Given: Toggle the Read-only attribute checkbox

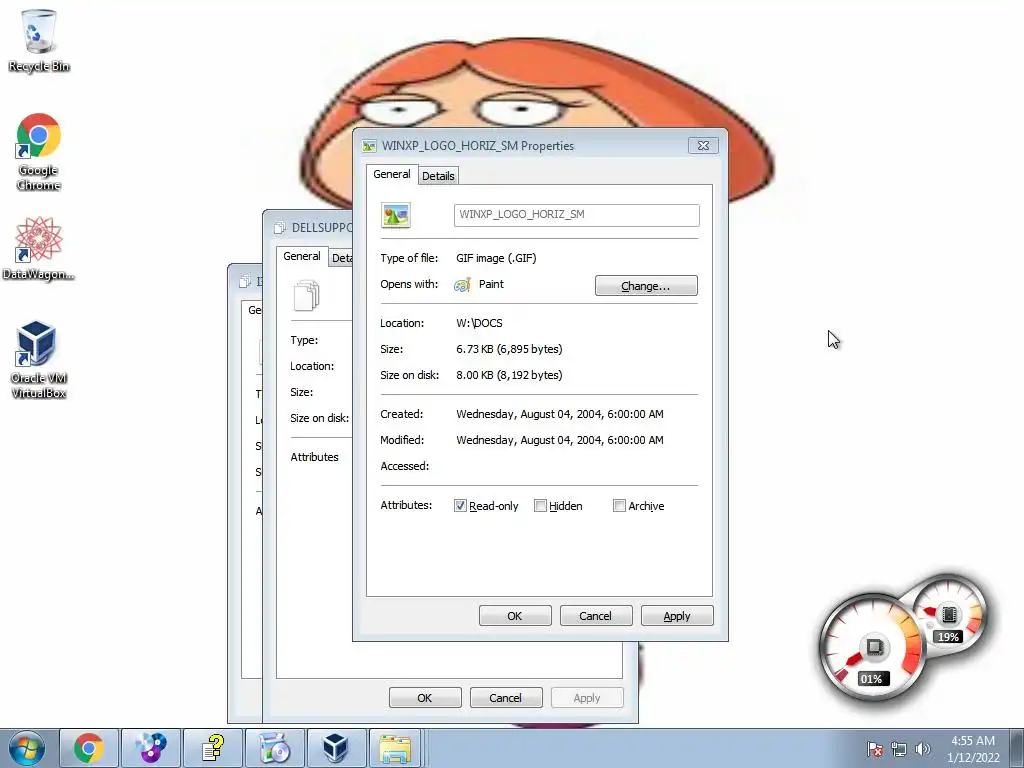Looking at the screenshot, I should coord(460,505).
